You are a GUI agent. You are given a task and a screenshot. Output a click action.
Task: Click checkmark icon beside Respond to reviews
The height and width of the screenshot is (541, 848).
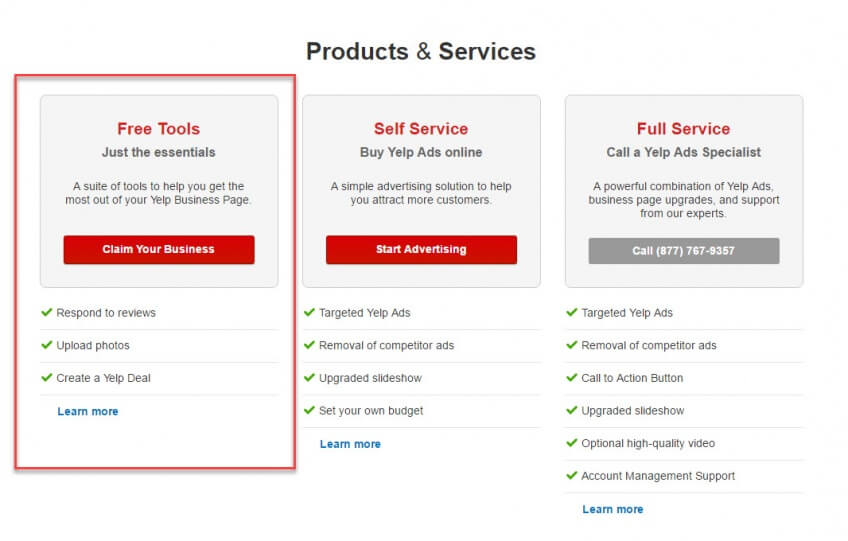[47, 312]
